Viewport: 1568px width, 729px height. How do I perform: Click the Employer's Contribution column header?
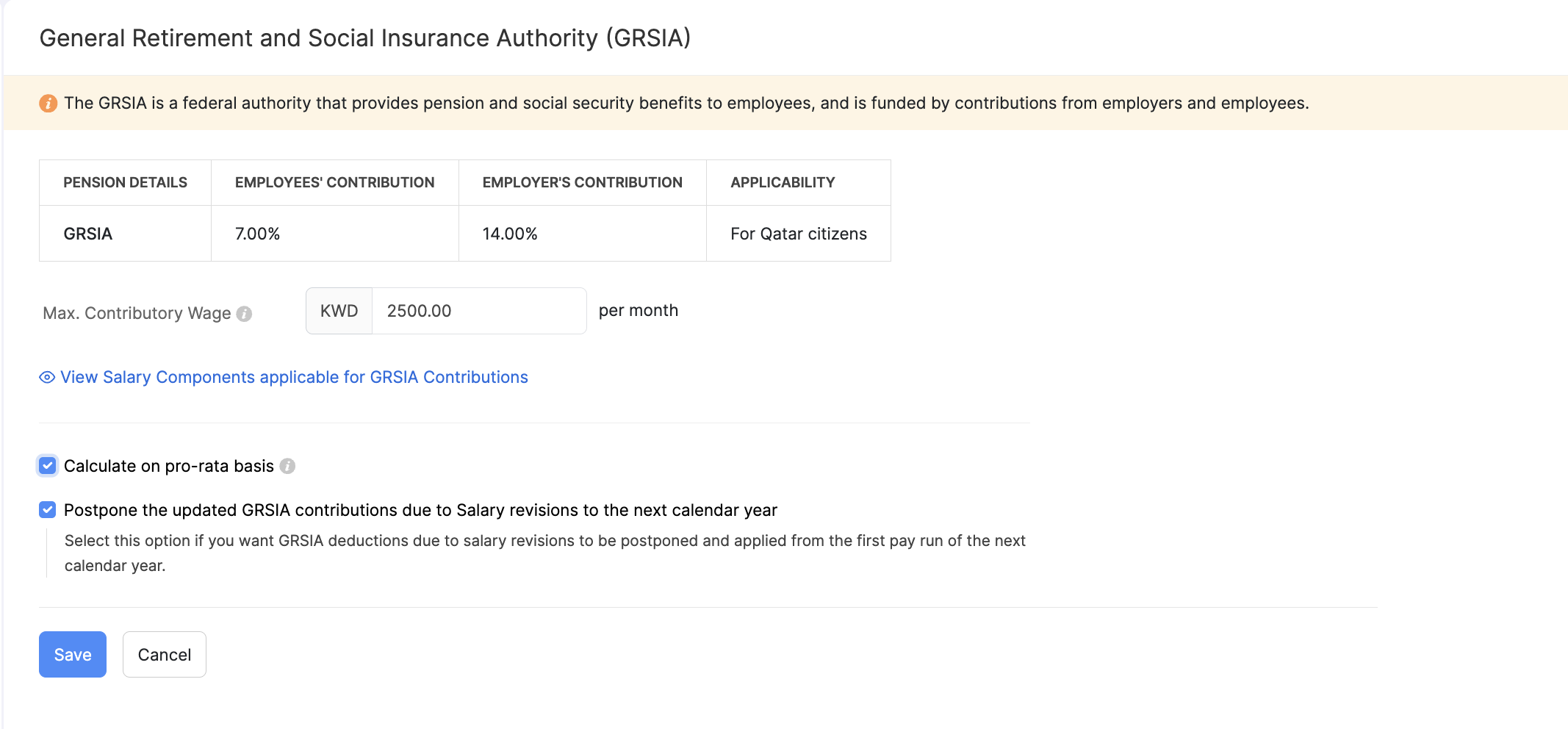point(582,183)
